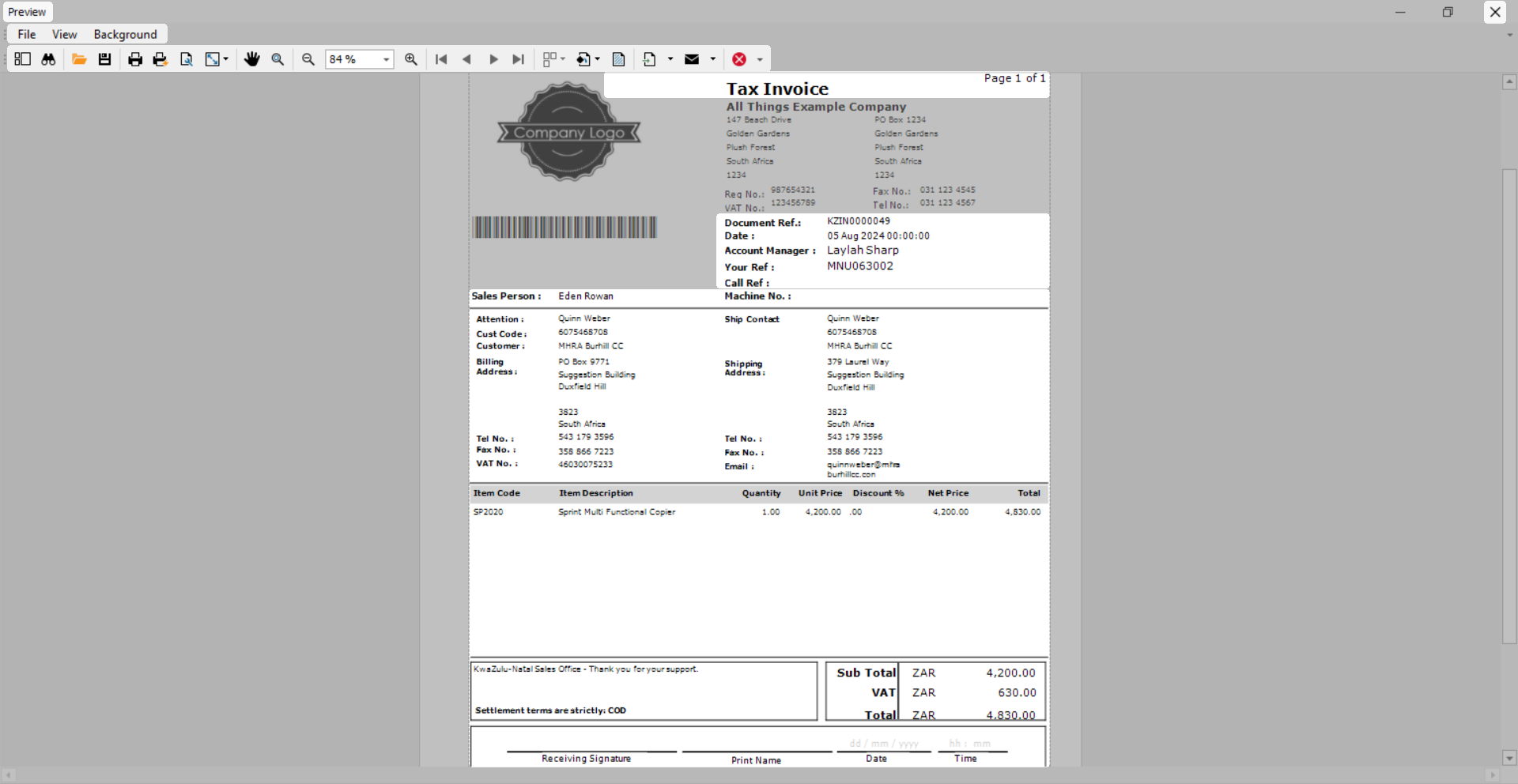This screenshot has height=784, width=1518.
Task: Click the Quick Print icon
Action: coord(160,59)
